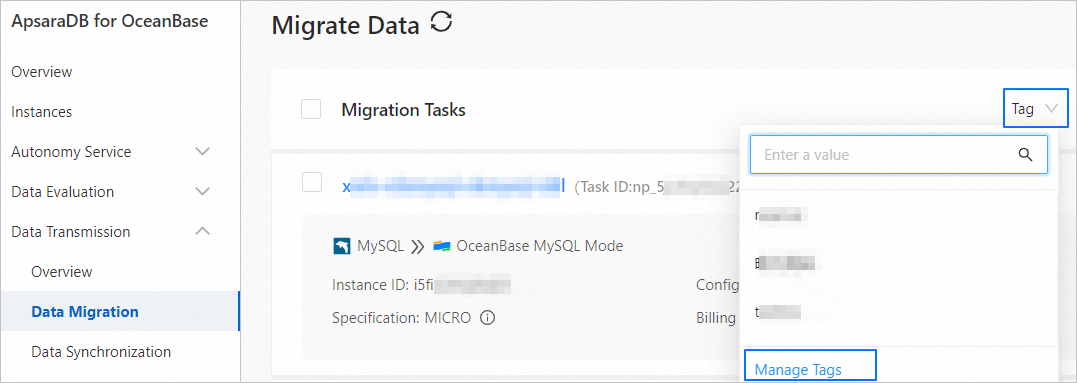The image size is (1077, 383).
Task: Open Instances in the sidebar
Action: pyautogui.click(x=42, y=112)
